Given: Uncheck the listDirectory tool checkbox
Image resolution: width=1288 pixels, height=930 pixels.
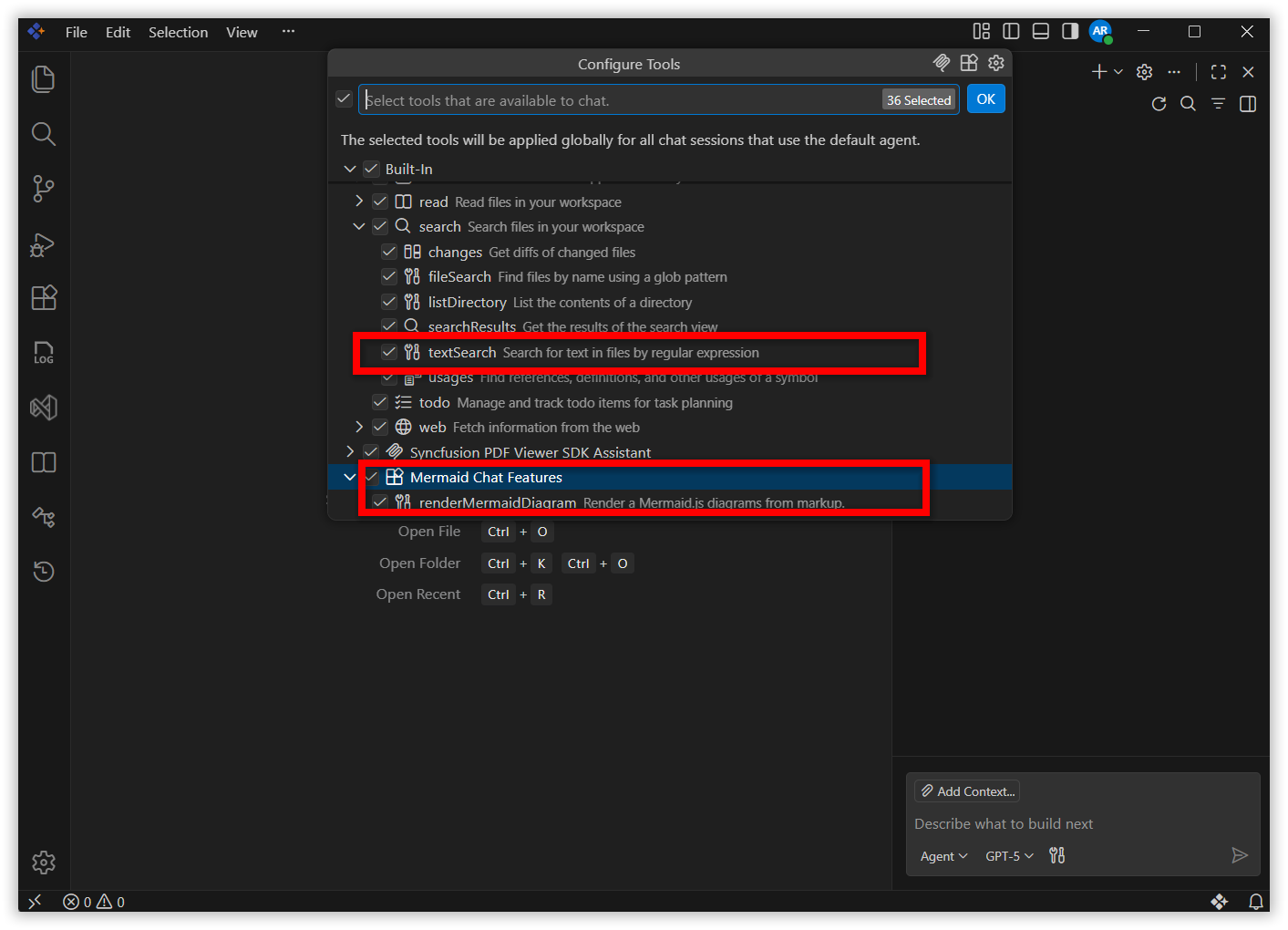Looking at the screenshot, I should pyautogui.click(x=389, y=302).
